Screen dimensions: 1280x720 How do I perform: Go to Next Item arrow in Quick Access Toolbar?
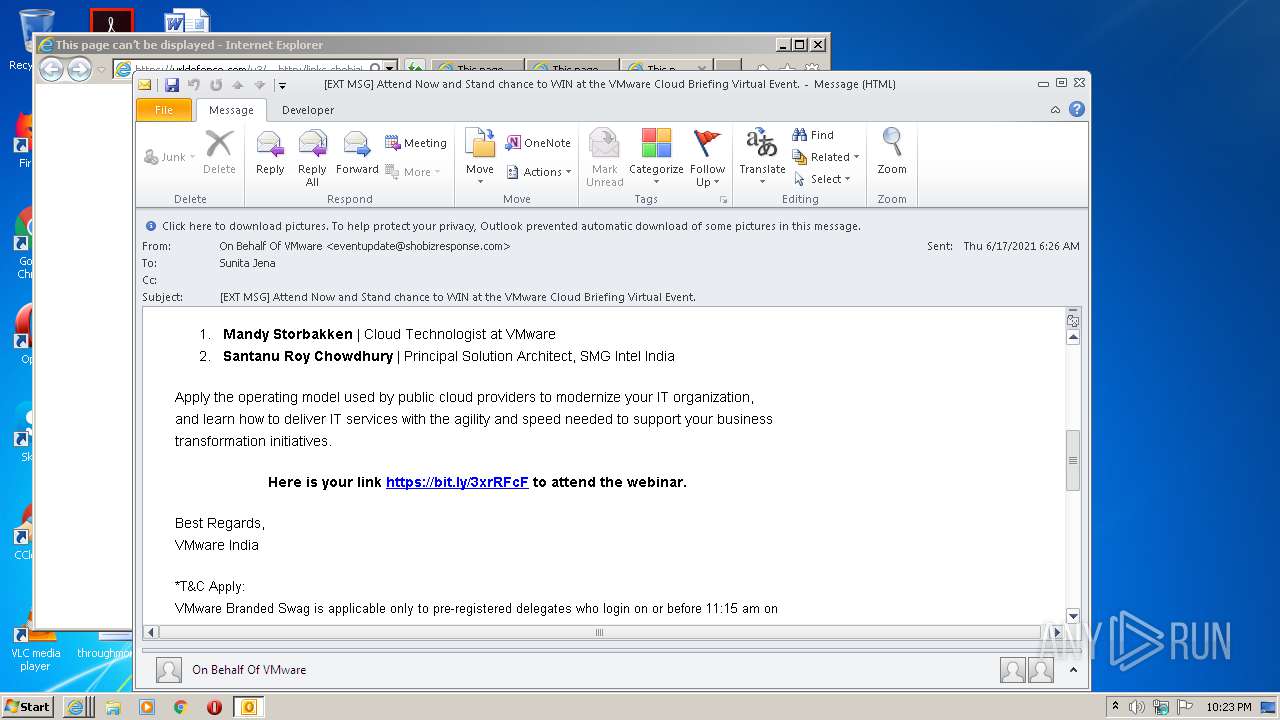[260, 85]
